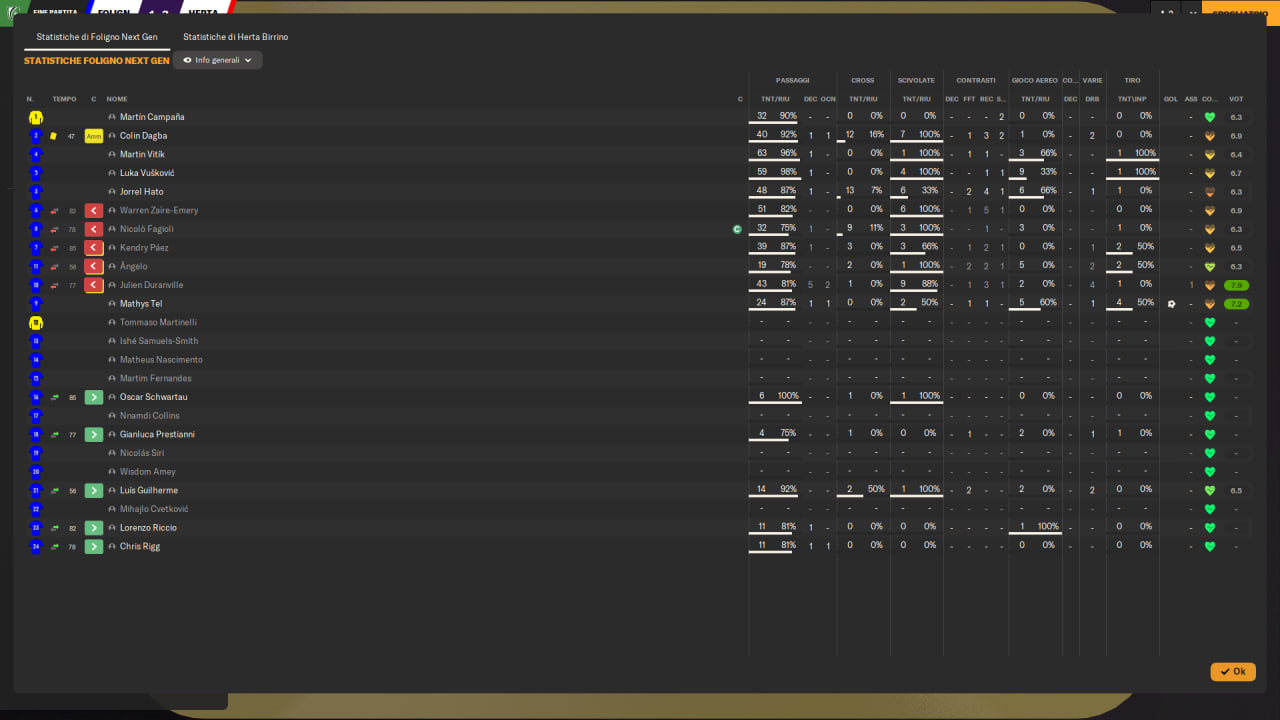Click the green substituted-on arrow for Chris Rigg
This screenshot has width=1280, height=720.
tap(94, 546)
